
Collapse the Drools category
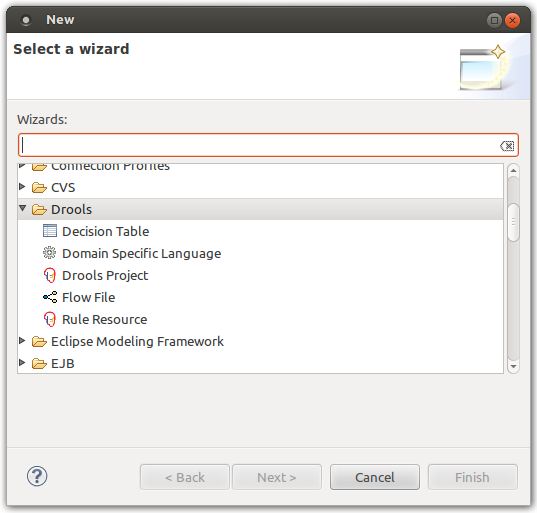coord(23,208)
